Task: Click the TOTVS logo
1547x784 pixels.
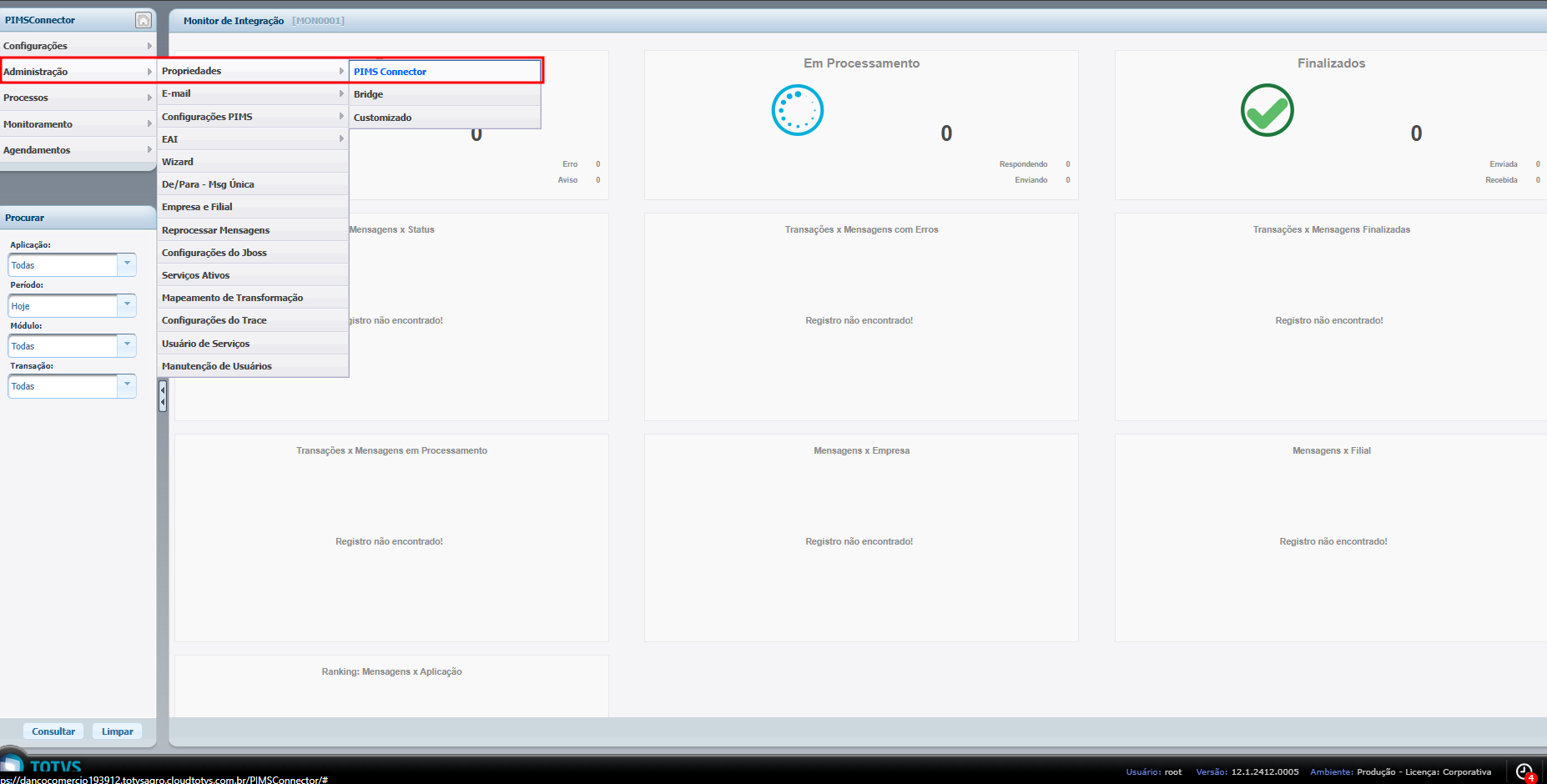Action: pyautogui.click(x=42, y=765)
